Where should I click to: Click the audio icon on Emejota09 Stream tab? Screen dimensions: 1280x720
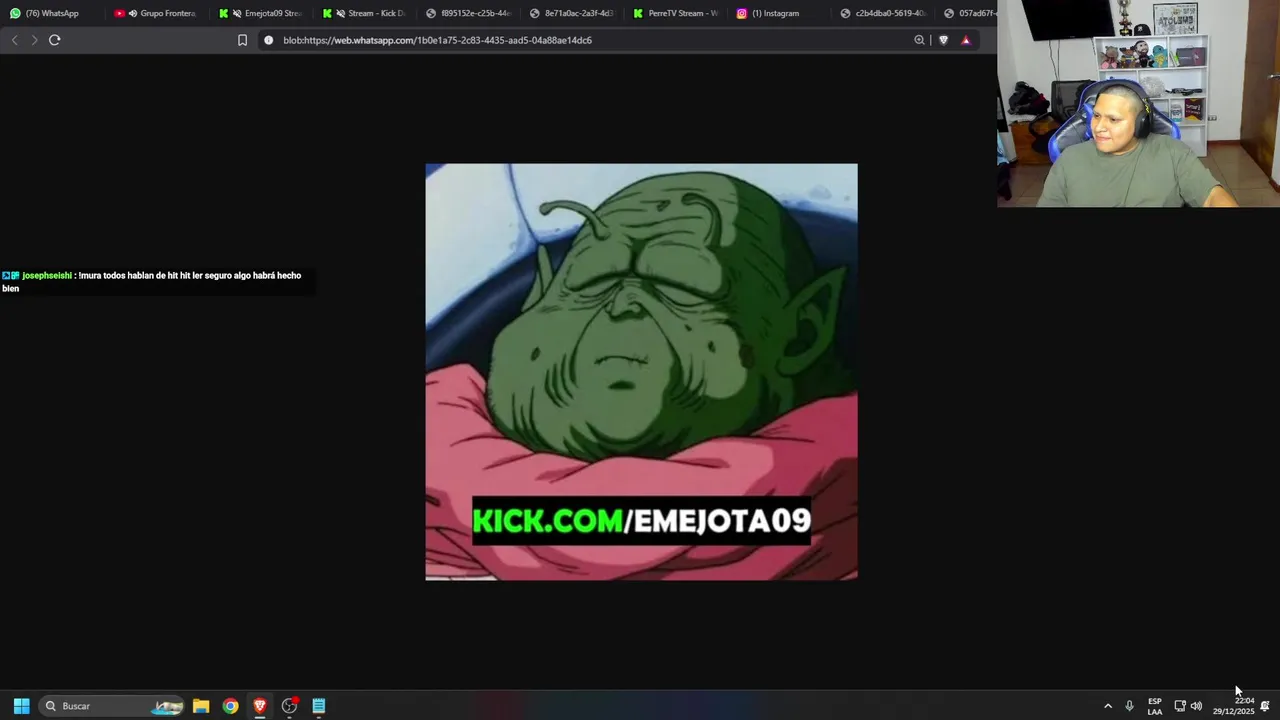[x=237, y=13]
